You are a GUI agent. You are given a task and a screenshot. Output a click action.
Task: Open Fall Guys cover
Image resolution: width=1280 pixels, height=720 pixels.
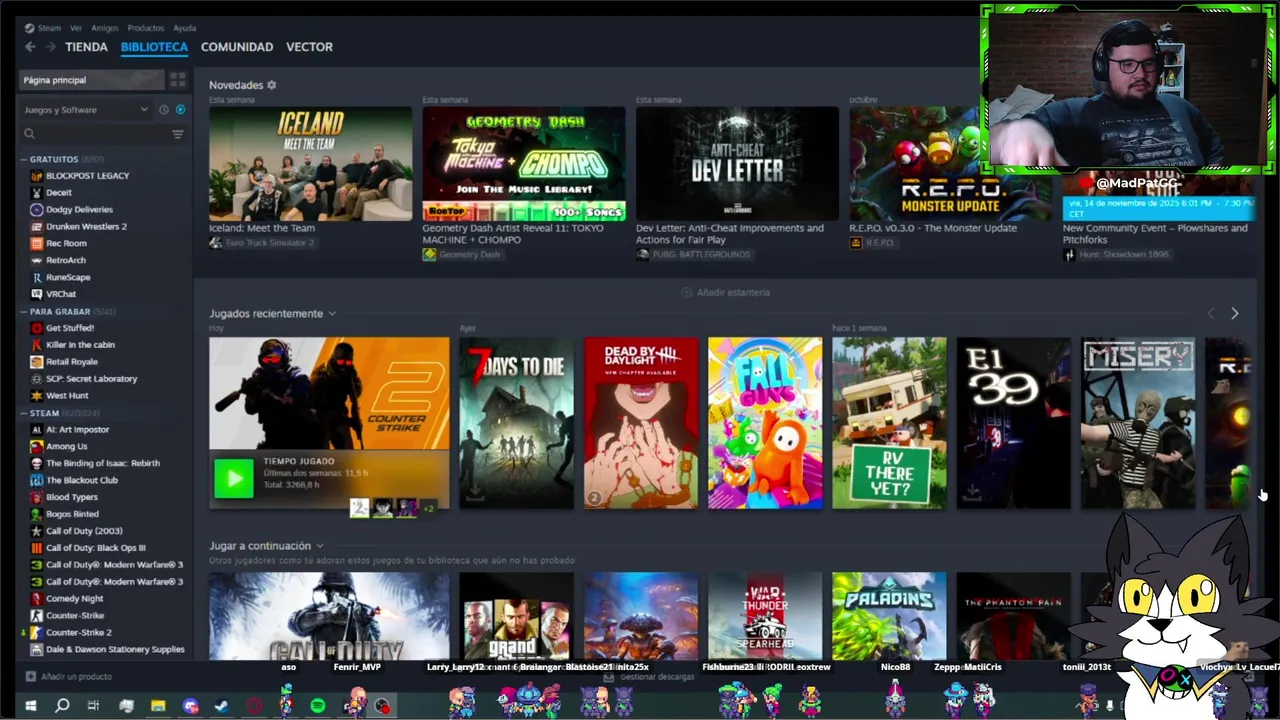(x=765, y=423)
